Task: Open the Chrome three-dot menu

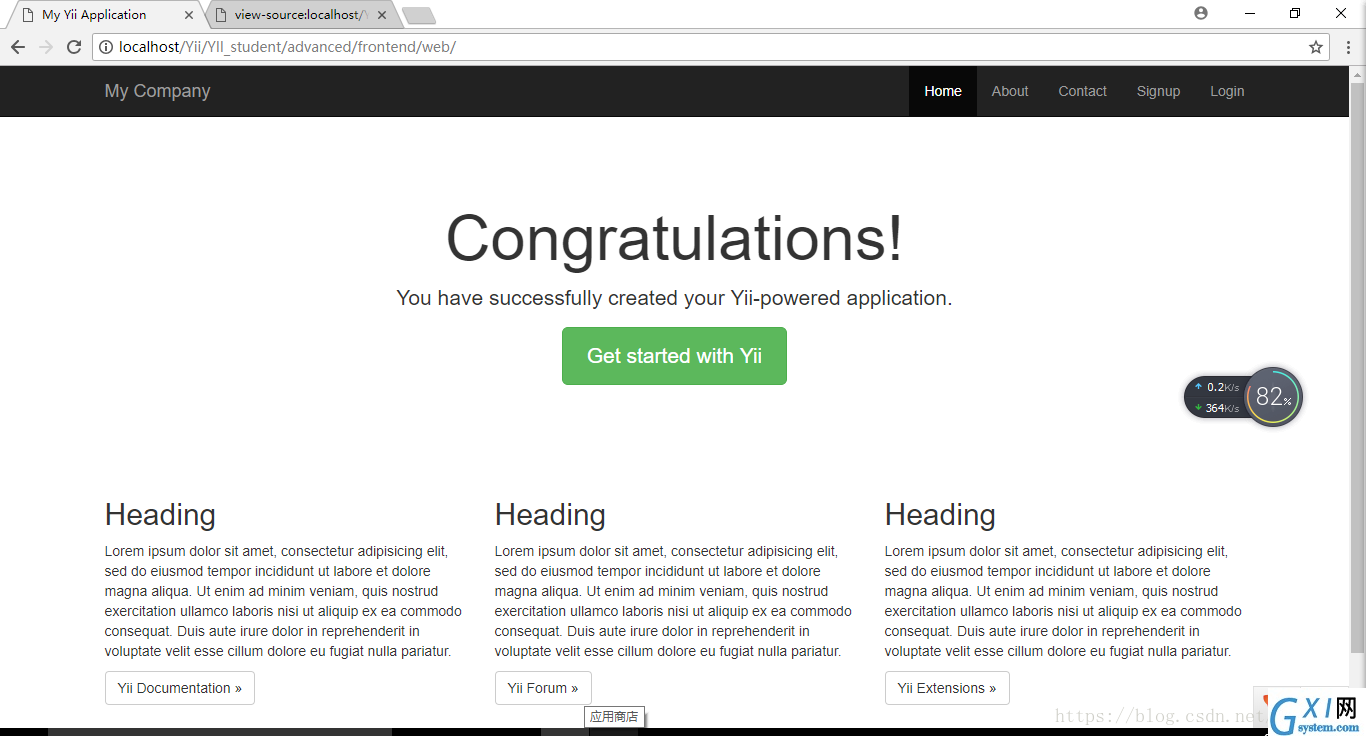Action: [x=1348, y=47]
